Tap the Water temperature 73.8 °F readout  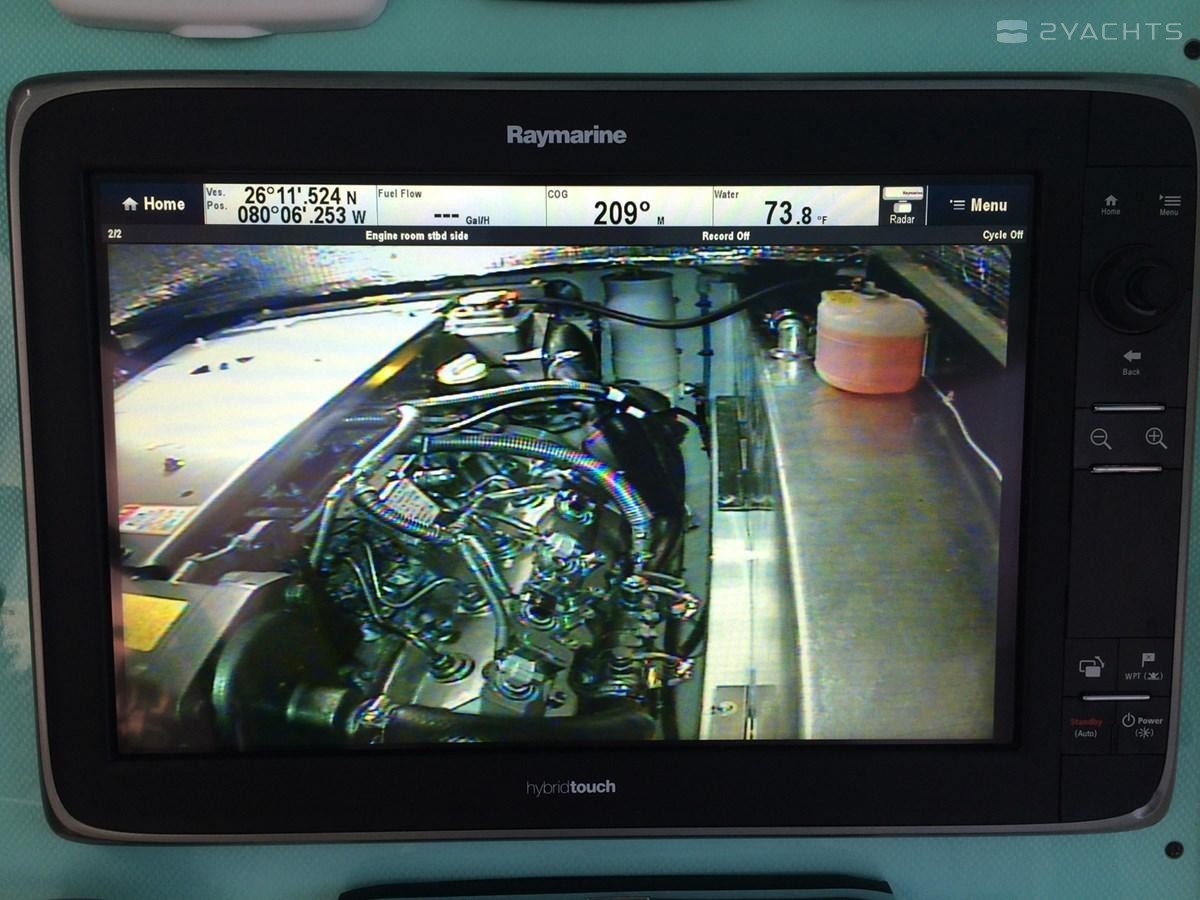tap(795, 206)
